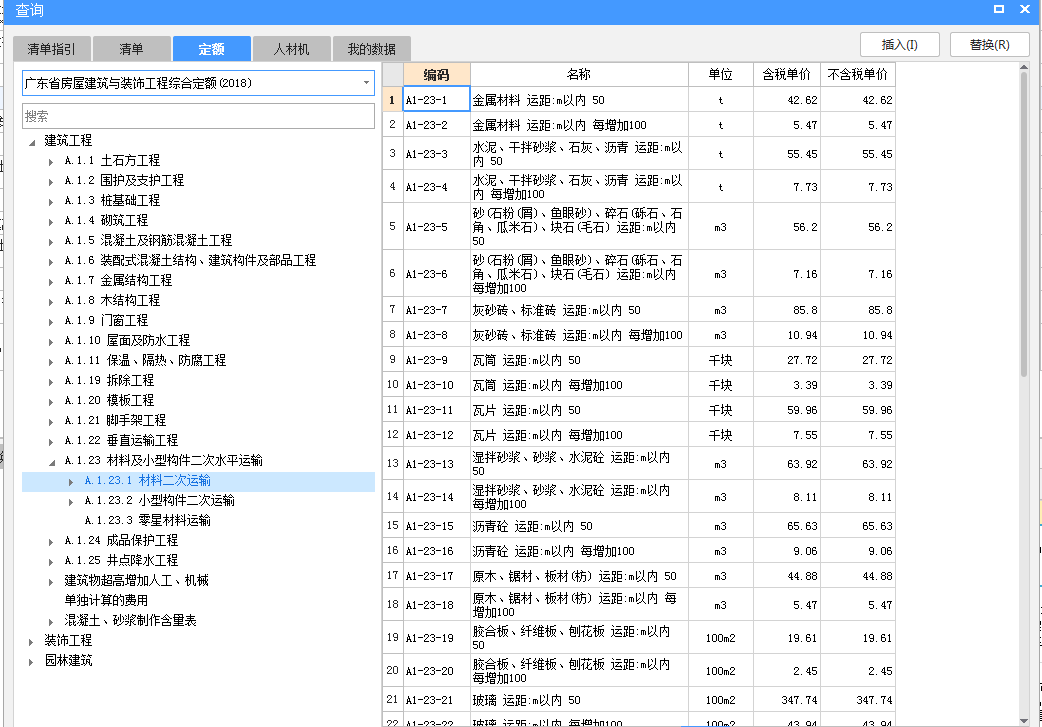This screenshot has height=727, width=1042.
Task: Select code cell A1-23-5
Action: (437, 227)
